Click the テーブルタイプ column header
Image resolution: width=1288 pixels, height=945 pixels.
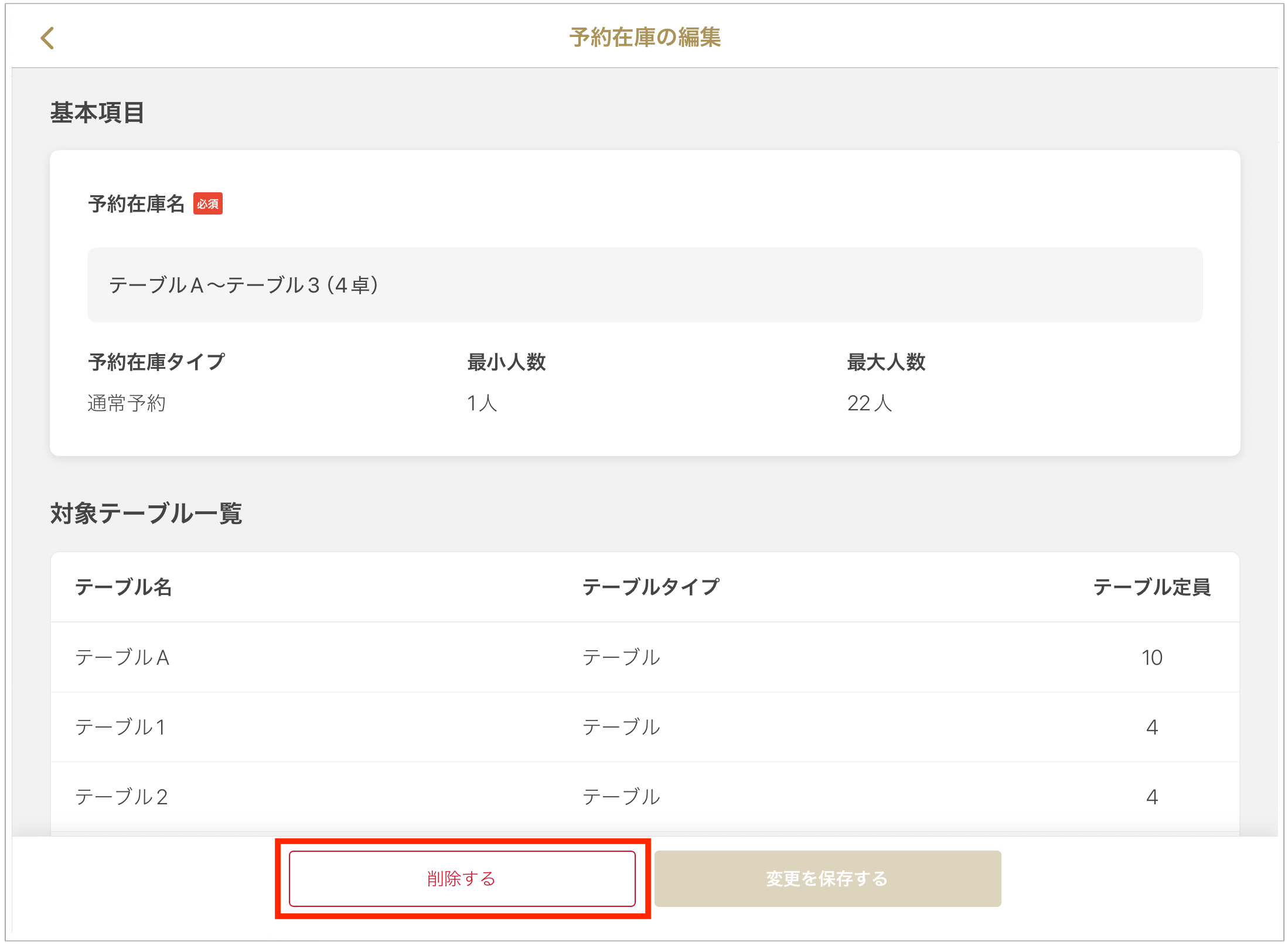tap(651, 587)
